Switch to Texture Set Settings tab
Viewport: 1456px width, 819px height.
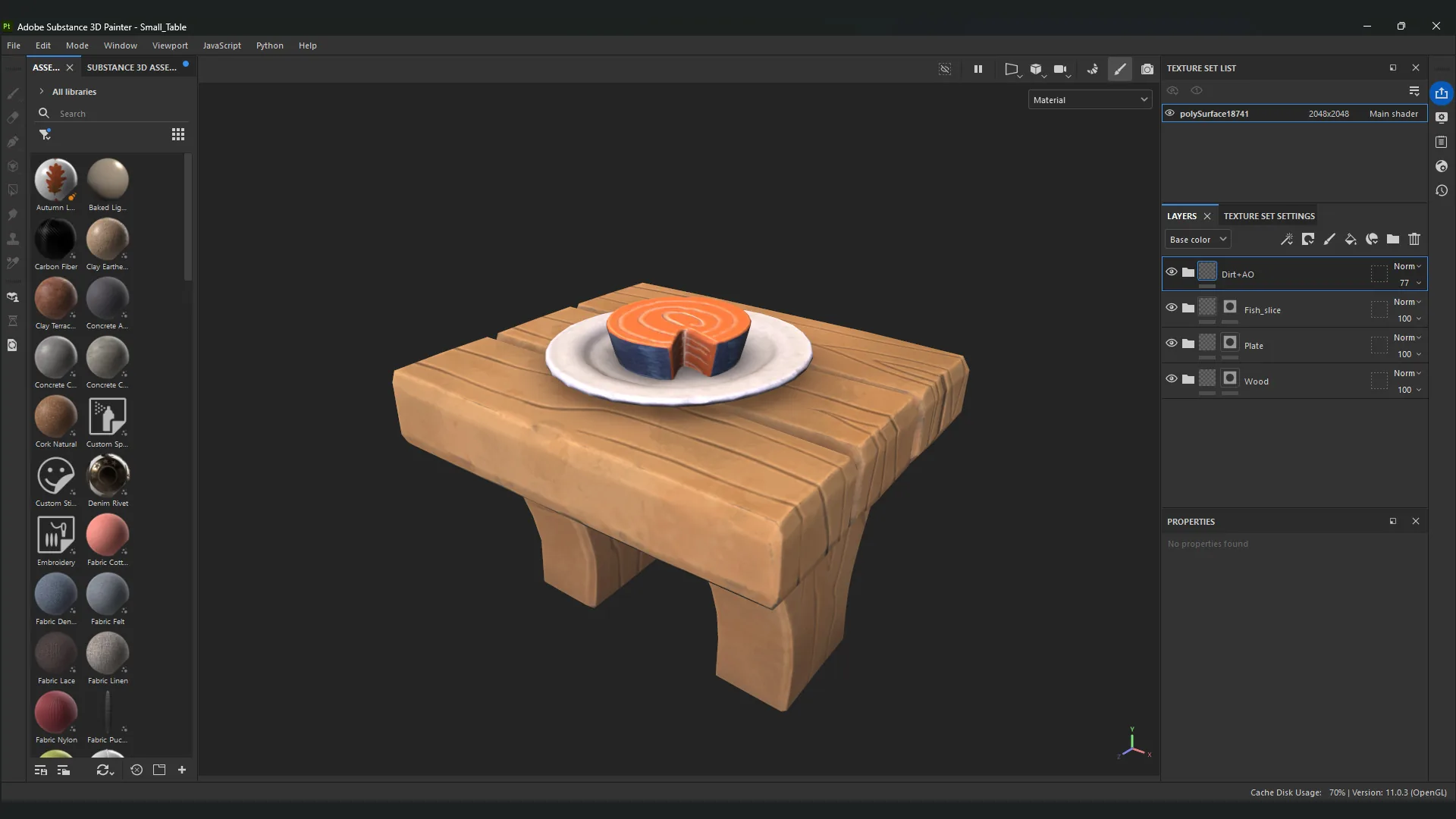(1269, 216)
